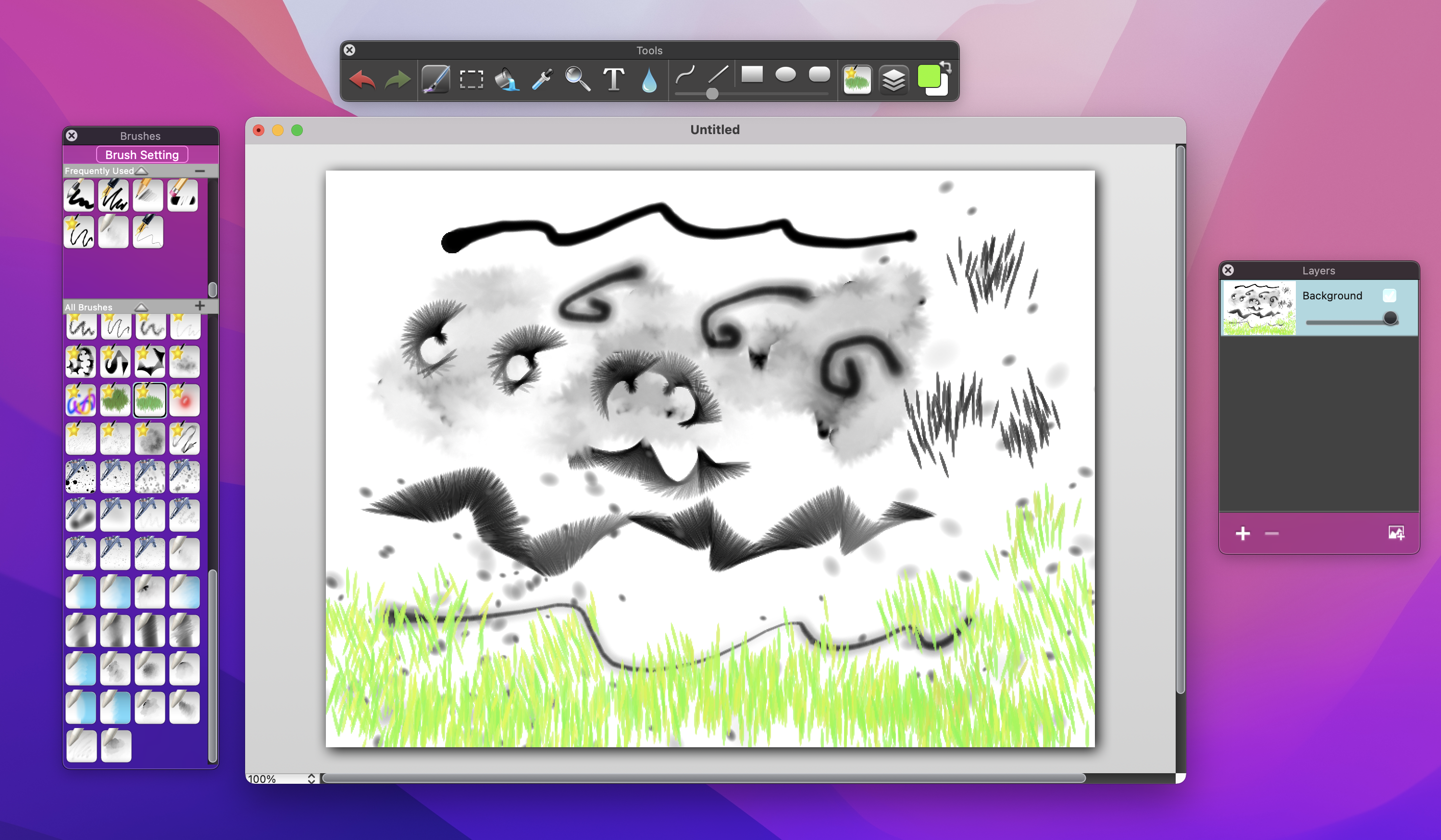1441x840 pixels.
Task: Select the Text tool
Action: tap(614, 79)
